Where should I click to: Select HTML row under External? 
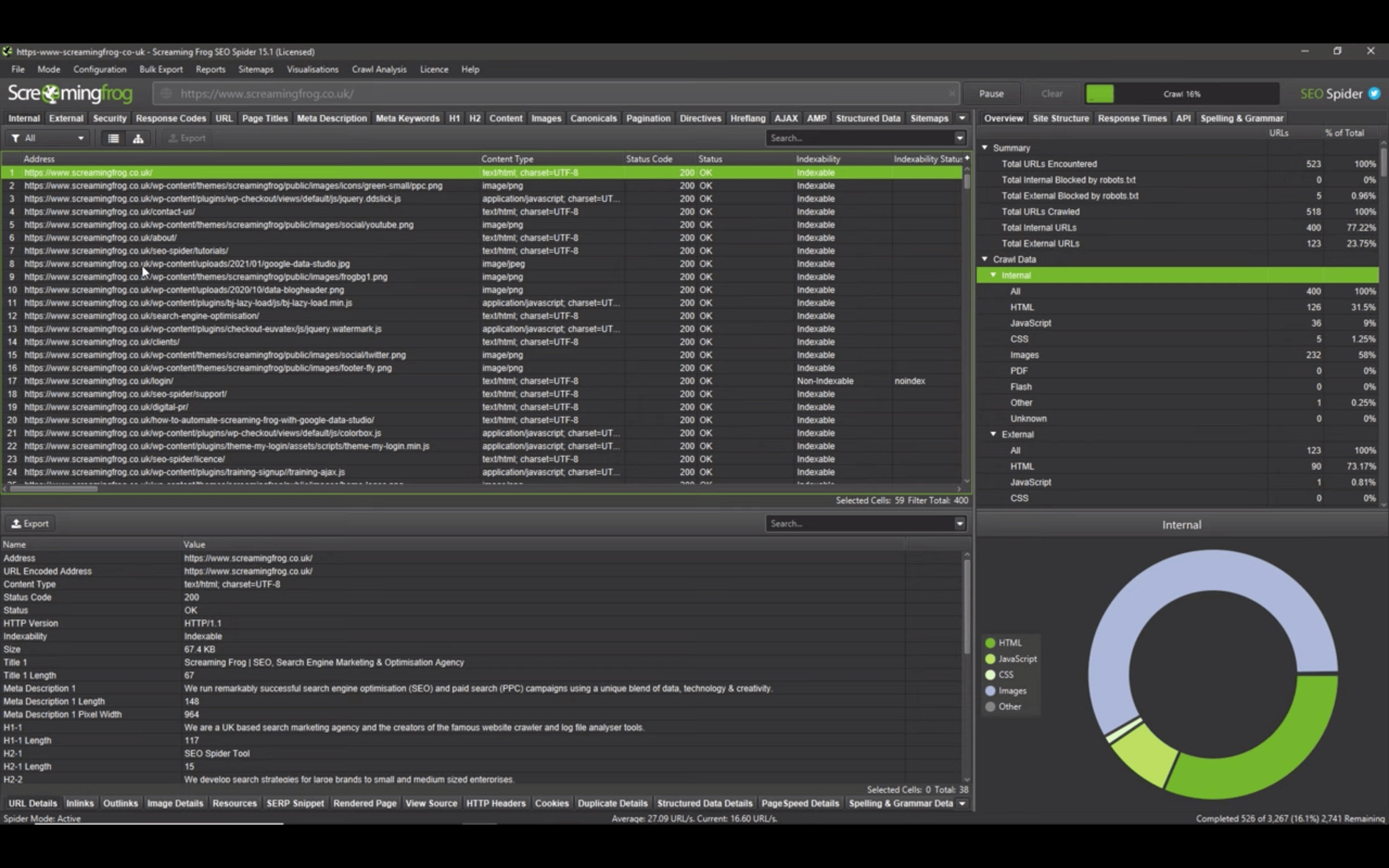pos(1178,466)
